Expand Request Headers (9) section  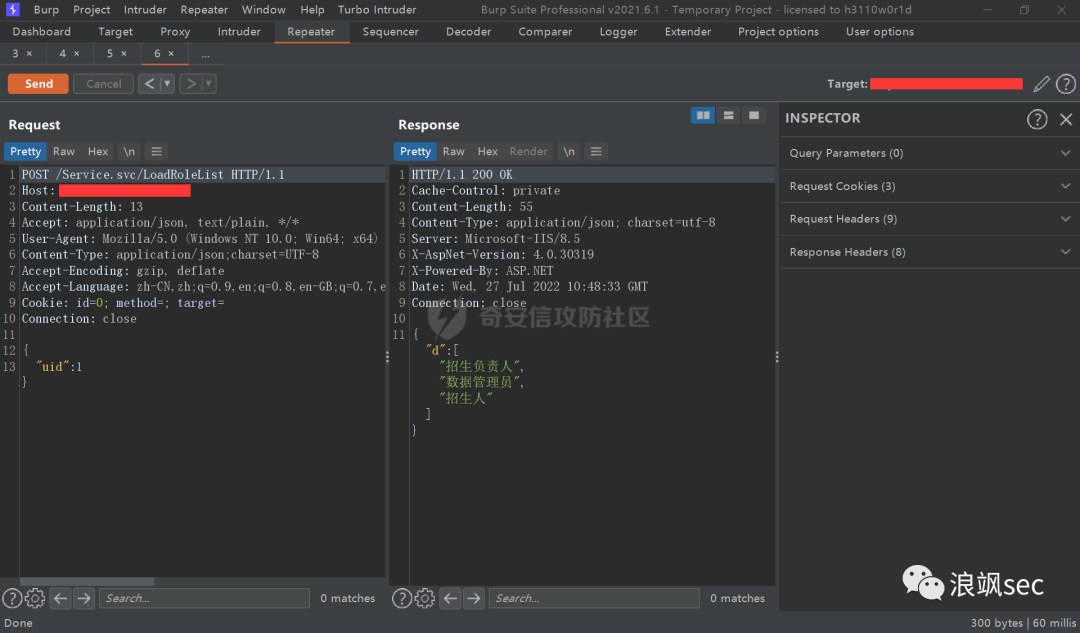(929, 219)
